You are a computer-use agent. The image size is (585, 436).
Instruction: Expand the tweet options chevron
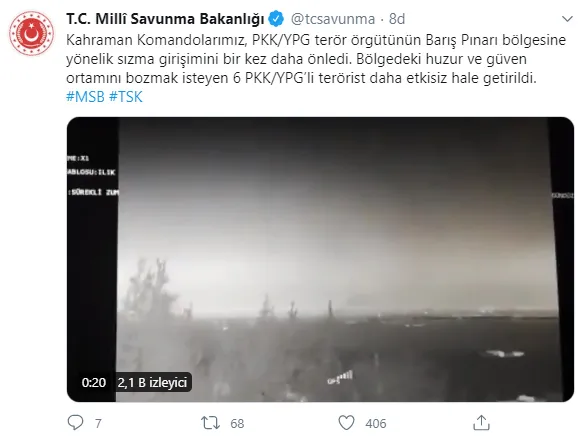pyautogui.click(x=567, y=19)
